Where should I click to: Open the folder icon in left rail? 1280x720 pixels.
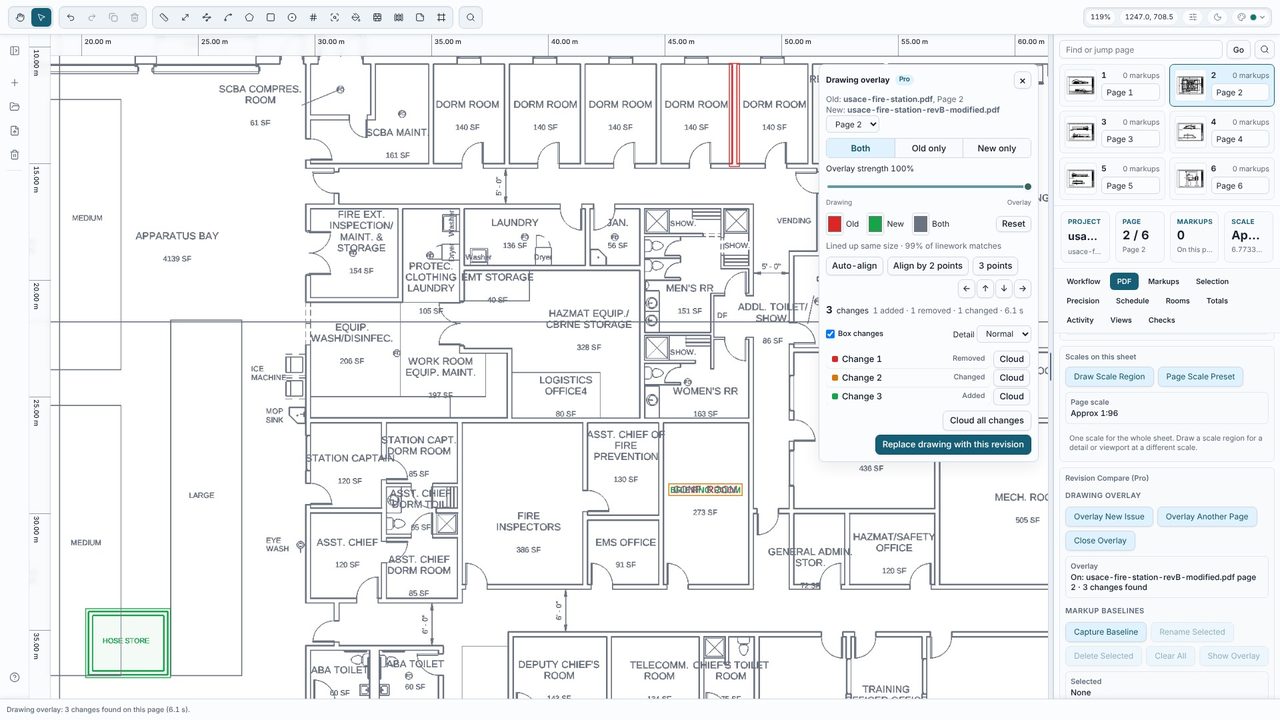click(15, 107)
